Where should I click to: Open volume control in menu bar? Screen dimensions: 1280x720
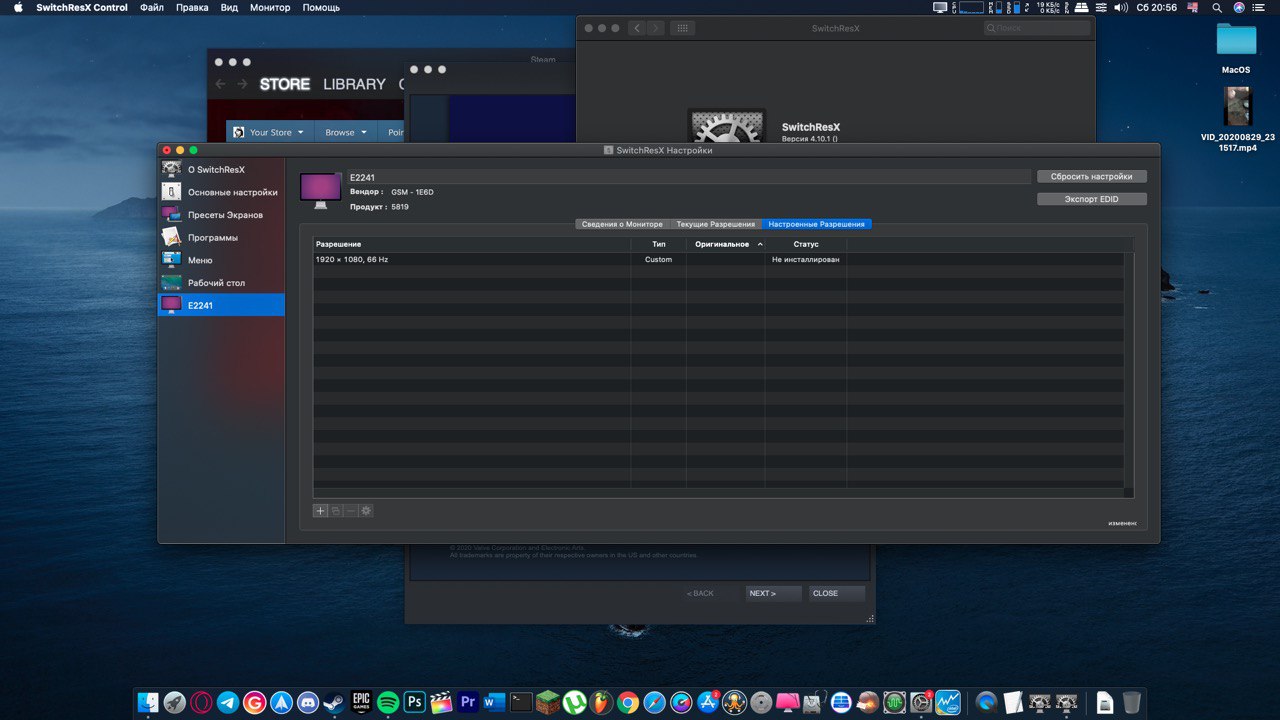pyautogui.click(x=1119, y=7)
